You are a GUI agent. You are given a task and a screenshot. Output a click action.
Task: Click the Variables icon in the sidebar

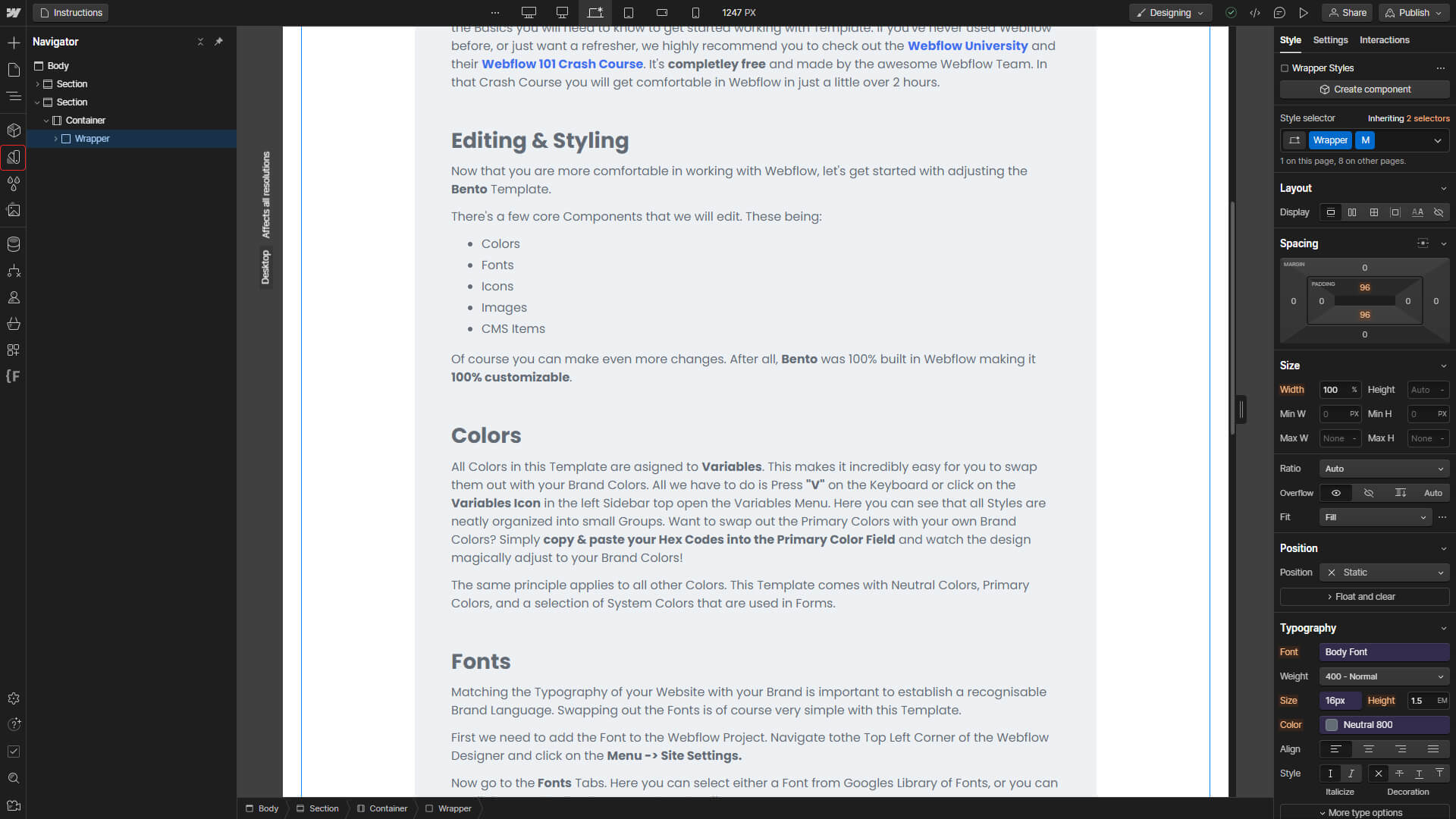[13, 156]
